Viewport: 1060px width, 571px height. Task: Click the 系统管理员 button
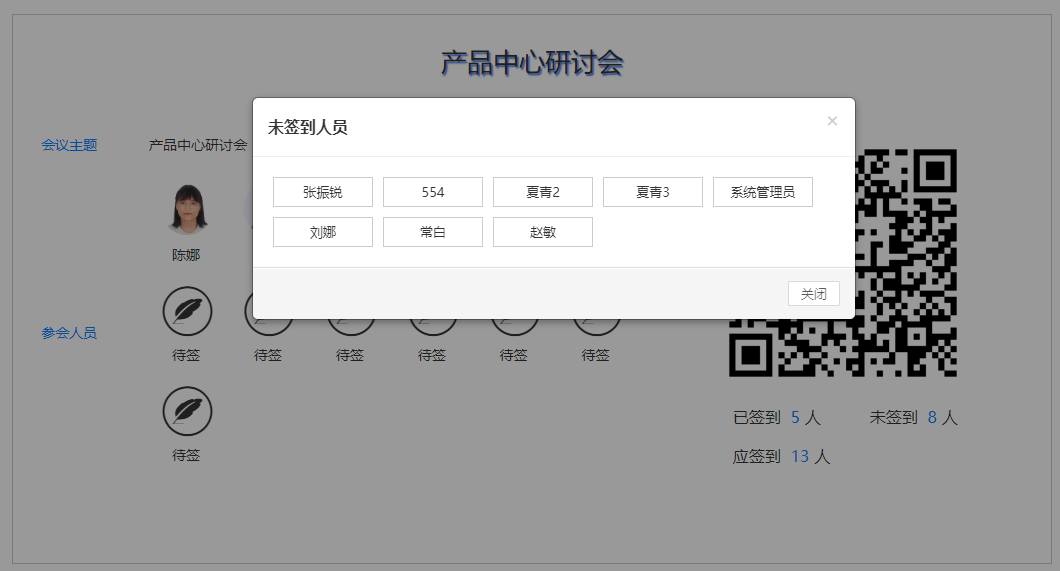(763, 192)
